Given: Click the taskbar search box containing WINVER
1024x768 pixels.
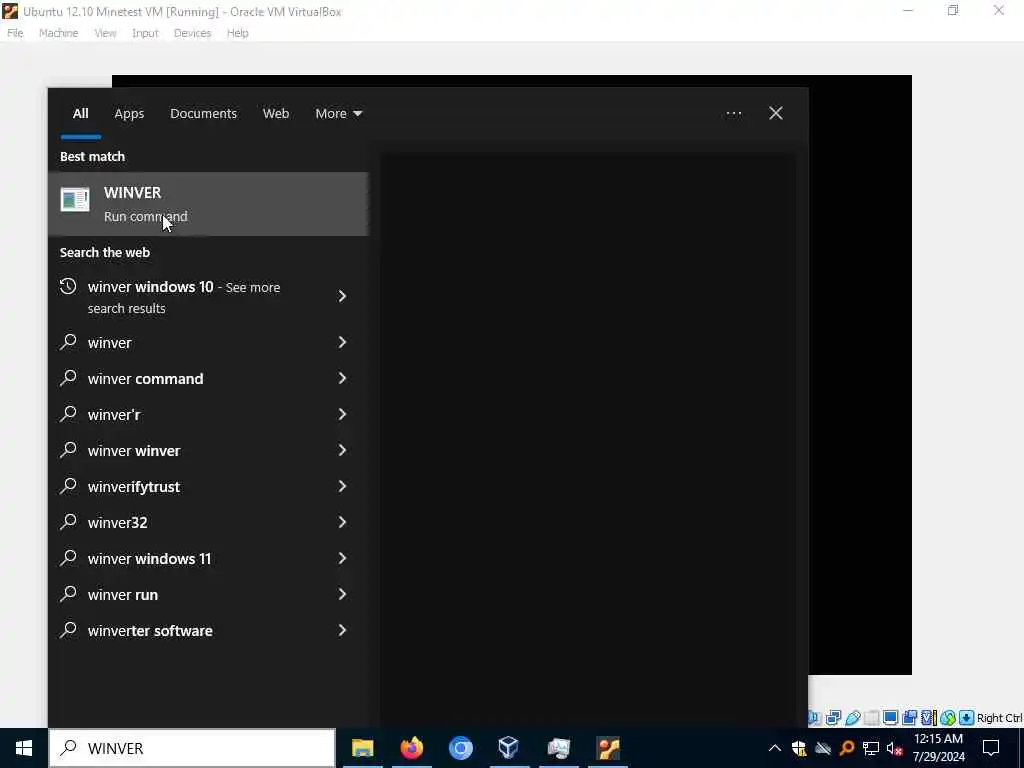Looking at the screenshot, I should 192,748.
